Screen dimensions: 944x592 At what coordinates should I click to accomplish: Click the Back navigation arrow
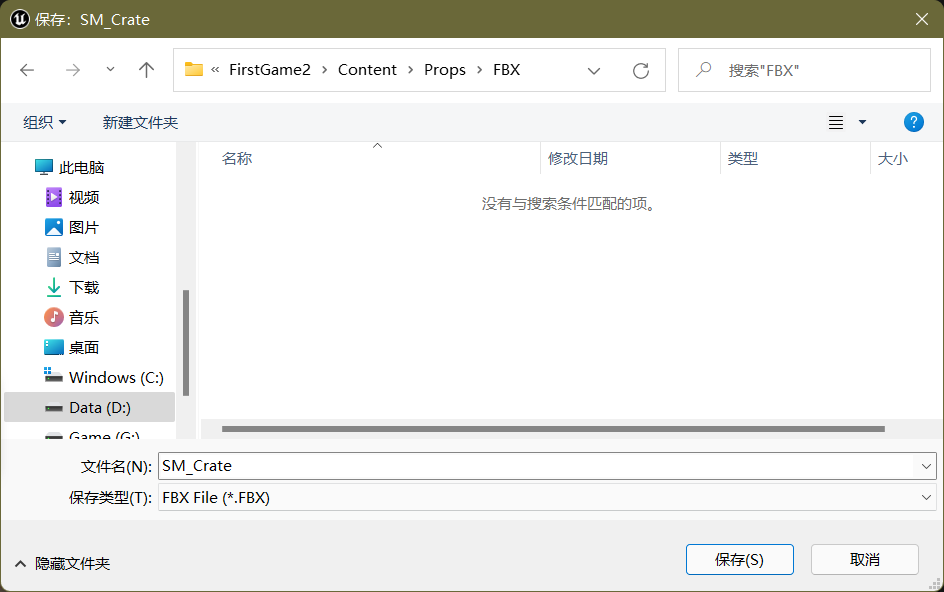tap(27, 70)
